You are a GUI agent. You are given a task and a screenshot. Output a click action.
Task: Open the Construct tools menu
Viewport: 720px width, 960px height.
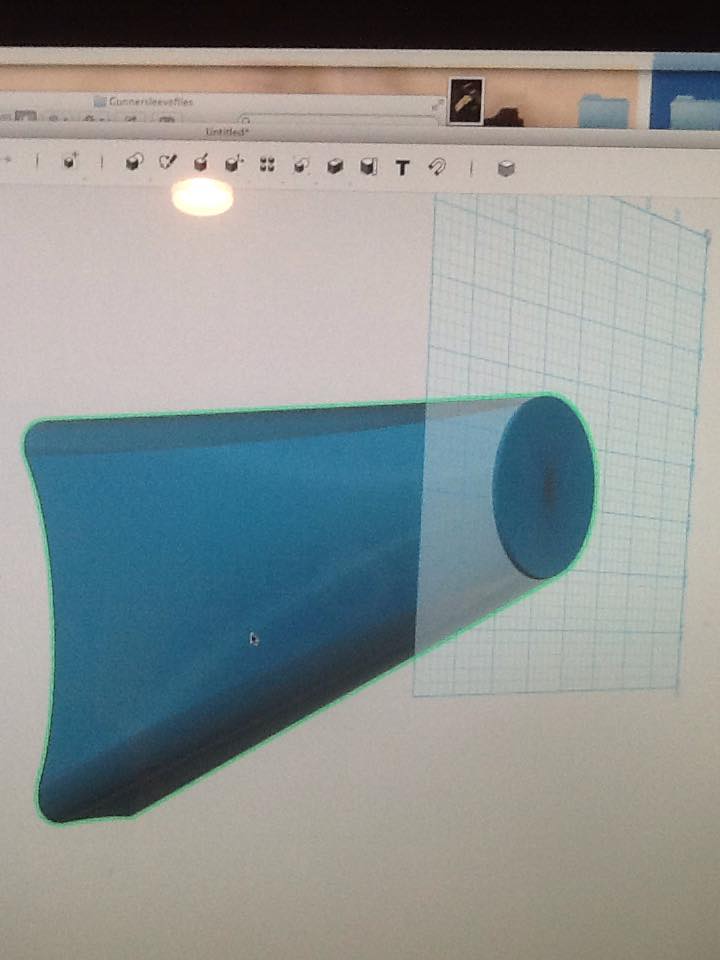tap(200, 163)
